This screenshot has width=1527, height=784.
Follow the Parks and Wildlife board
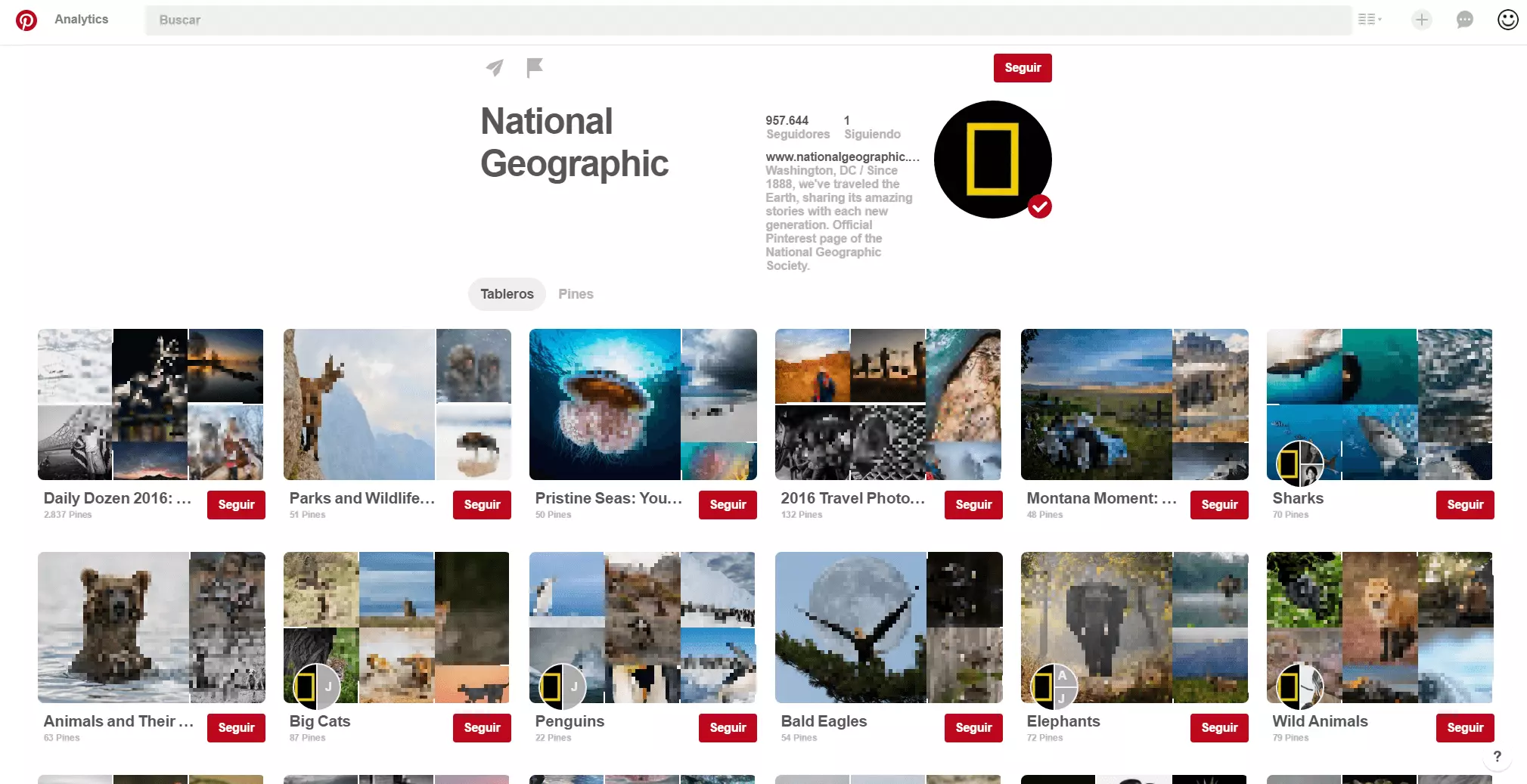point(482,505)
